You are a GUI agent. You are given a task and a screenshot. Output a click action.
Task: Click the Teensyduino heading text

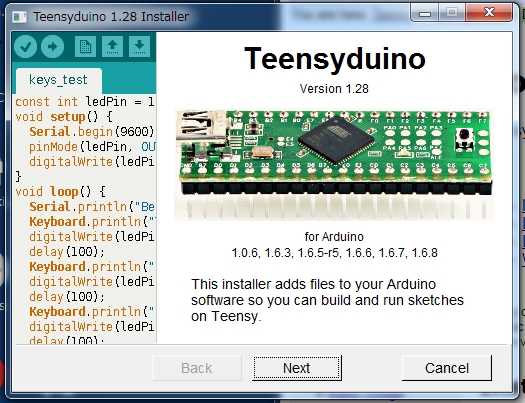tap(335, 59)
